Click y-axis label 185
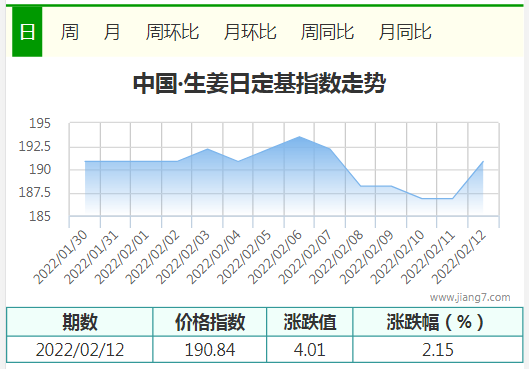This screenshot has height=369, width=529. pos(40,216)
